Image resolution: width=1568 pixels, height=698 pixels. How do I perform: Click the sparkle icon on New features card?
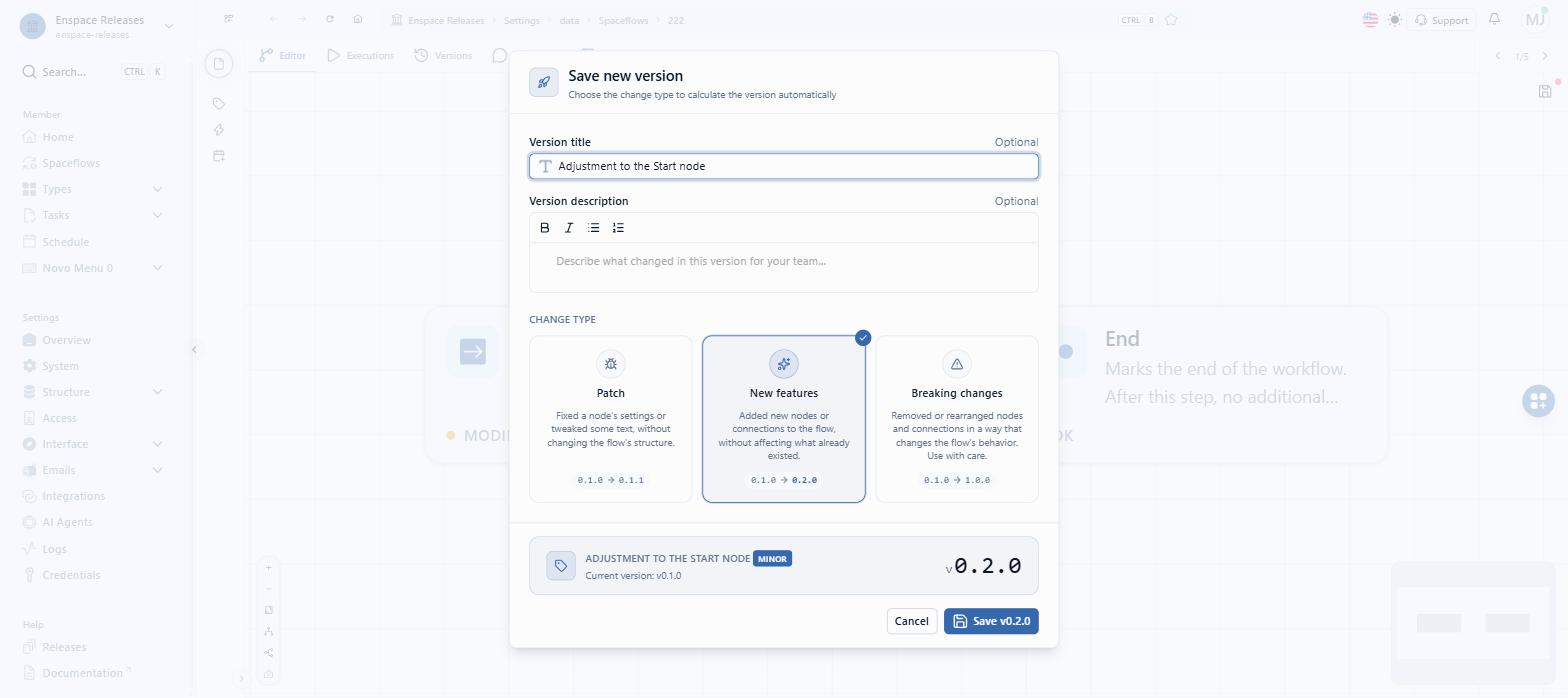(x=784, y=364)
